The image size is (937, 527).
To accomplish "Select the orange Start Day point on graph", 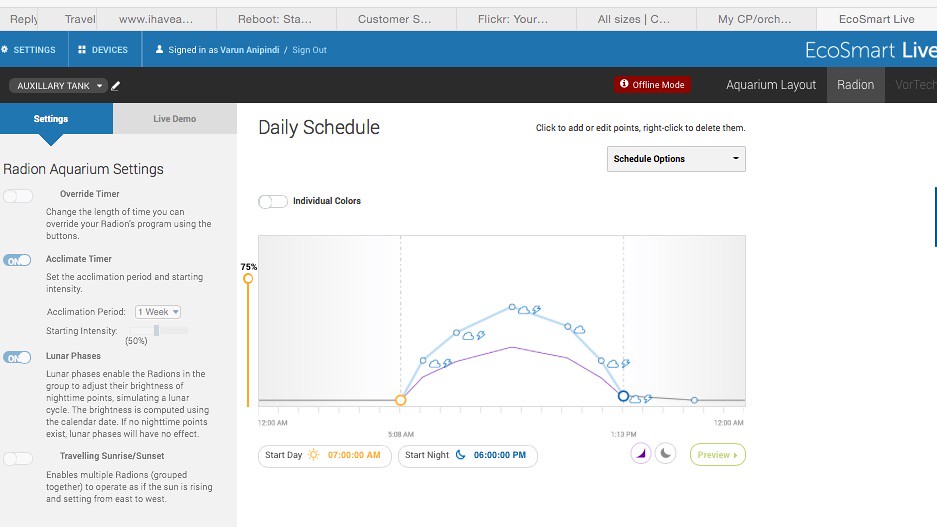I will coord(400,400).
